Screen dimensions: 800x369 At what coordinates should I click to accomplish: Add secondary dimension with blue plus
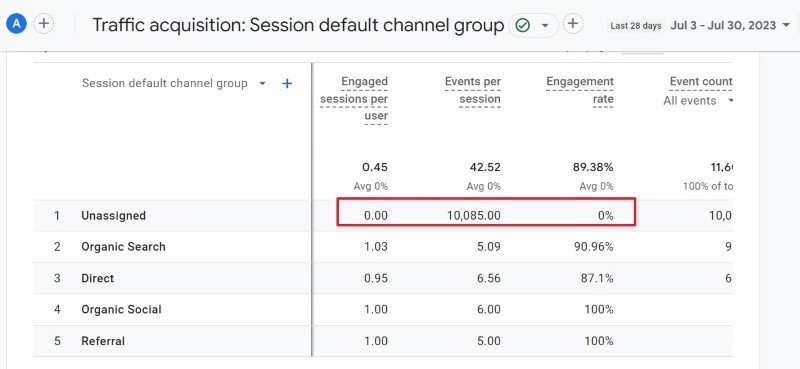(x=287, y=84)
